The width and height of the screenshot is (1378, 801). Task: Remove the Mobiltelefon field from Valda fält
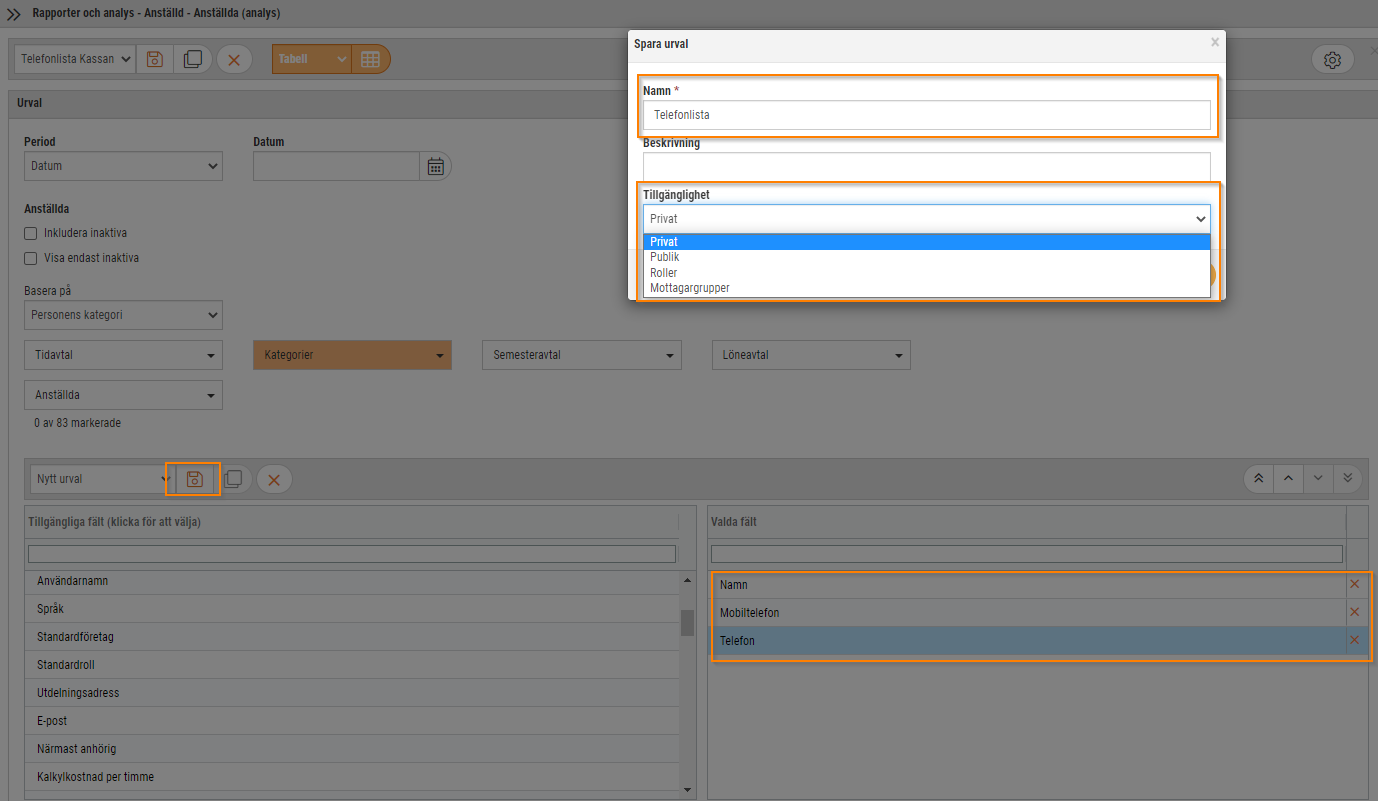click(1355, 612)
